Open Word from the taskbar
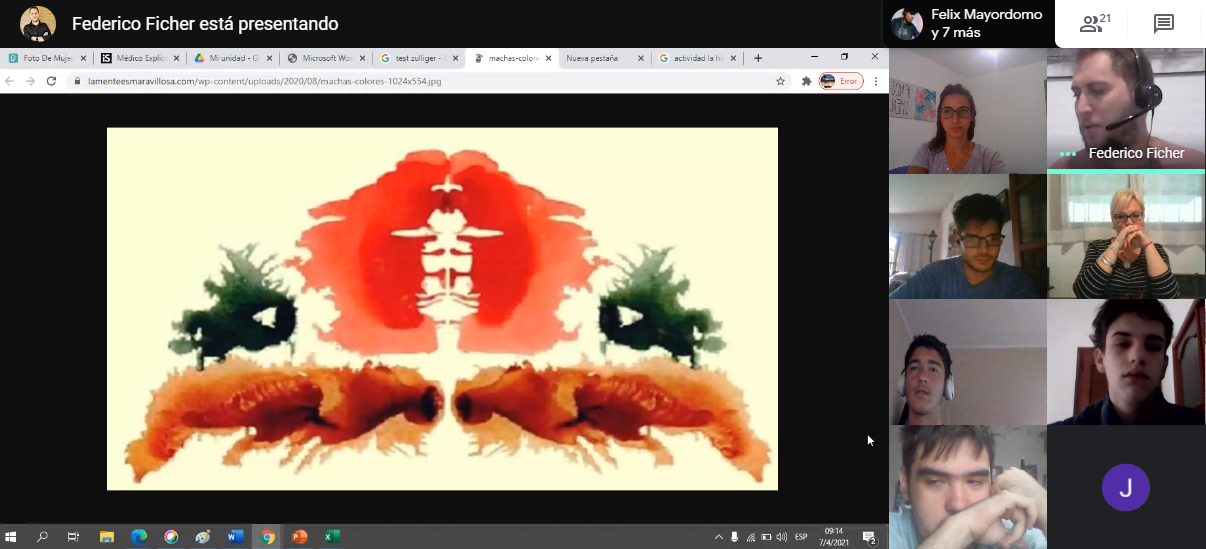This screenshot has height=549, width=1206. click(235, 537)
